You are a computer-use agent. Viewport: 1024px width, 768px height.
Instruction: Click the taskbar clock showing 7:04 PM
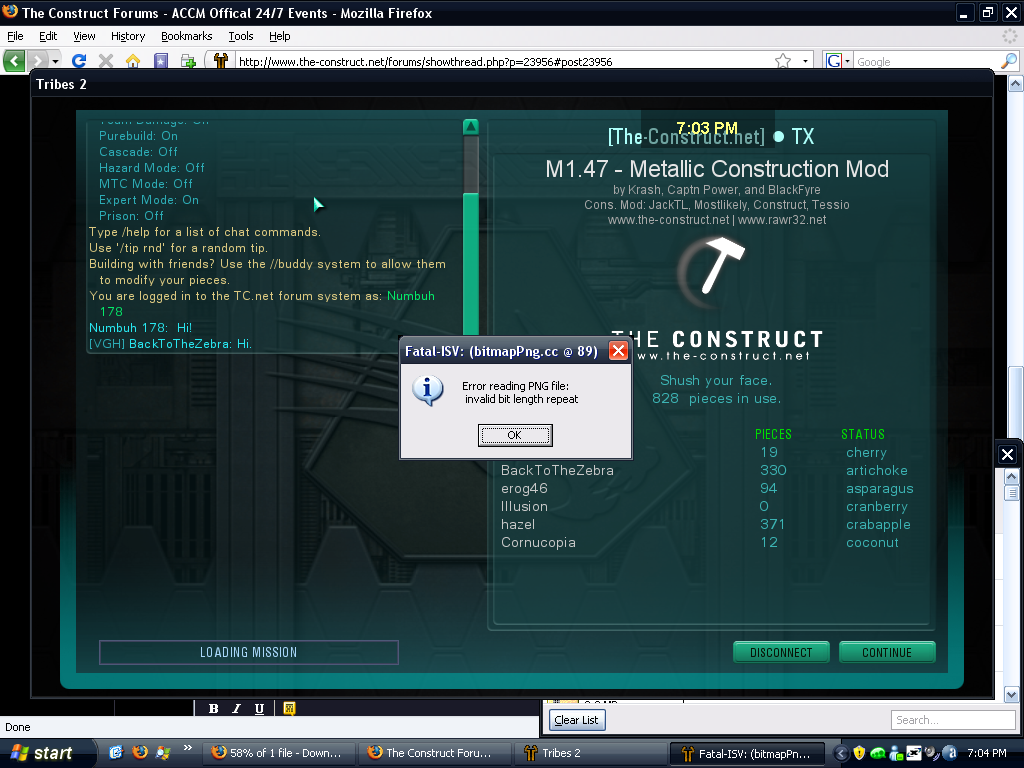[986, 753]
